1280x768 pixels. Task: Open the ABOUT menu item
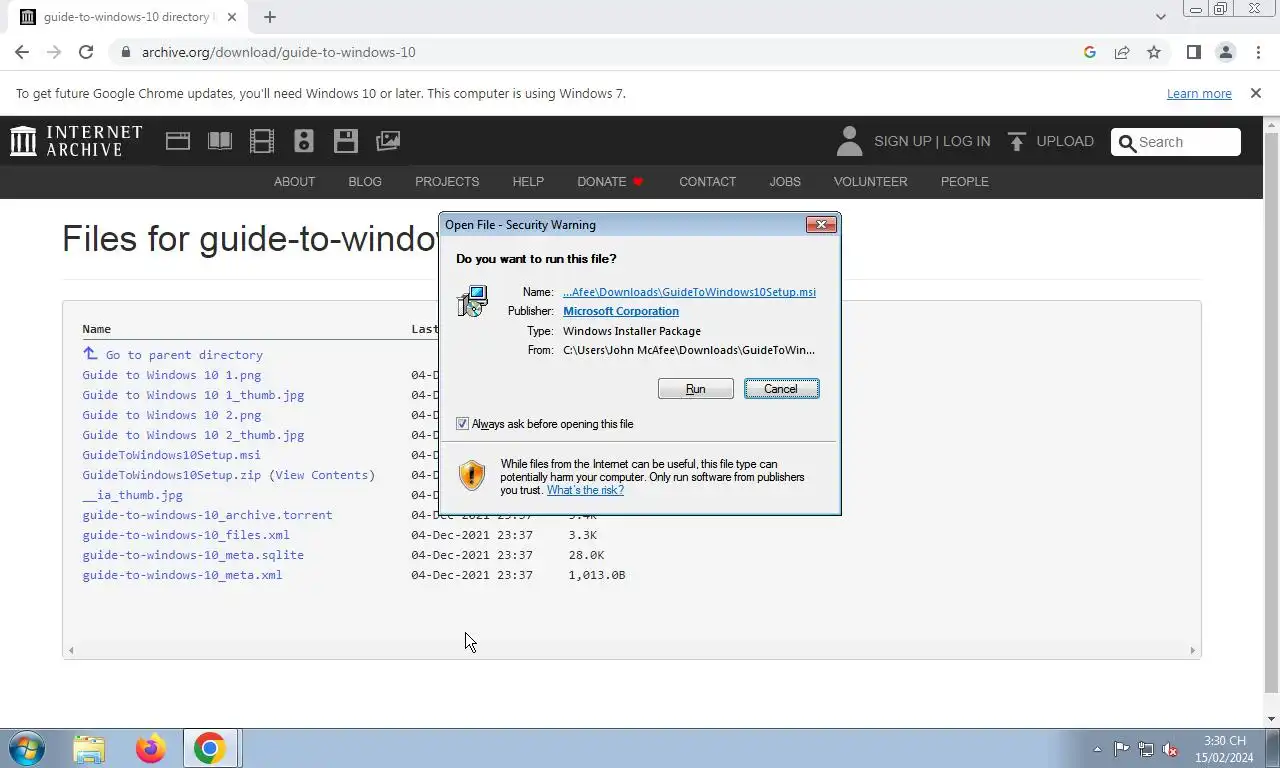coord(294,181)
